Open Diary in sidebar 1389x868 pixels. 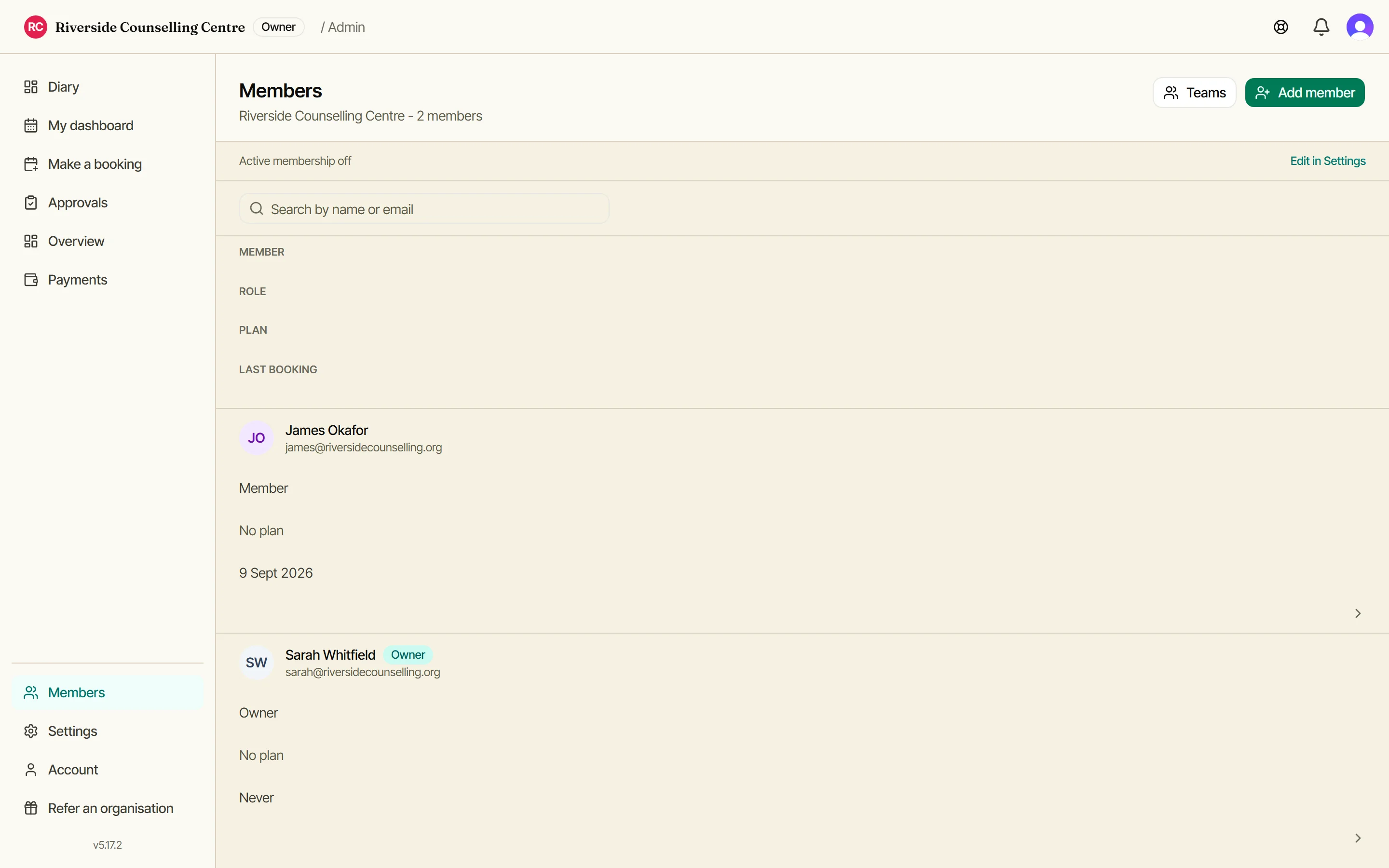tap(108, 87)
